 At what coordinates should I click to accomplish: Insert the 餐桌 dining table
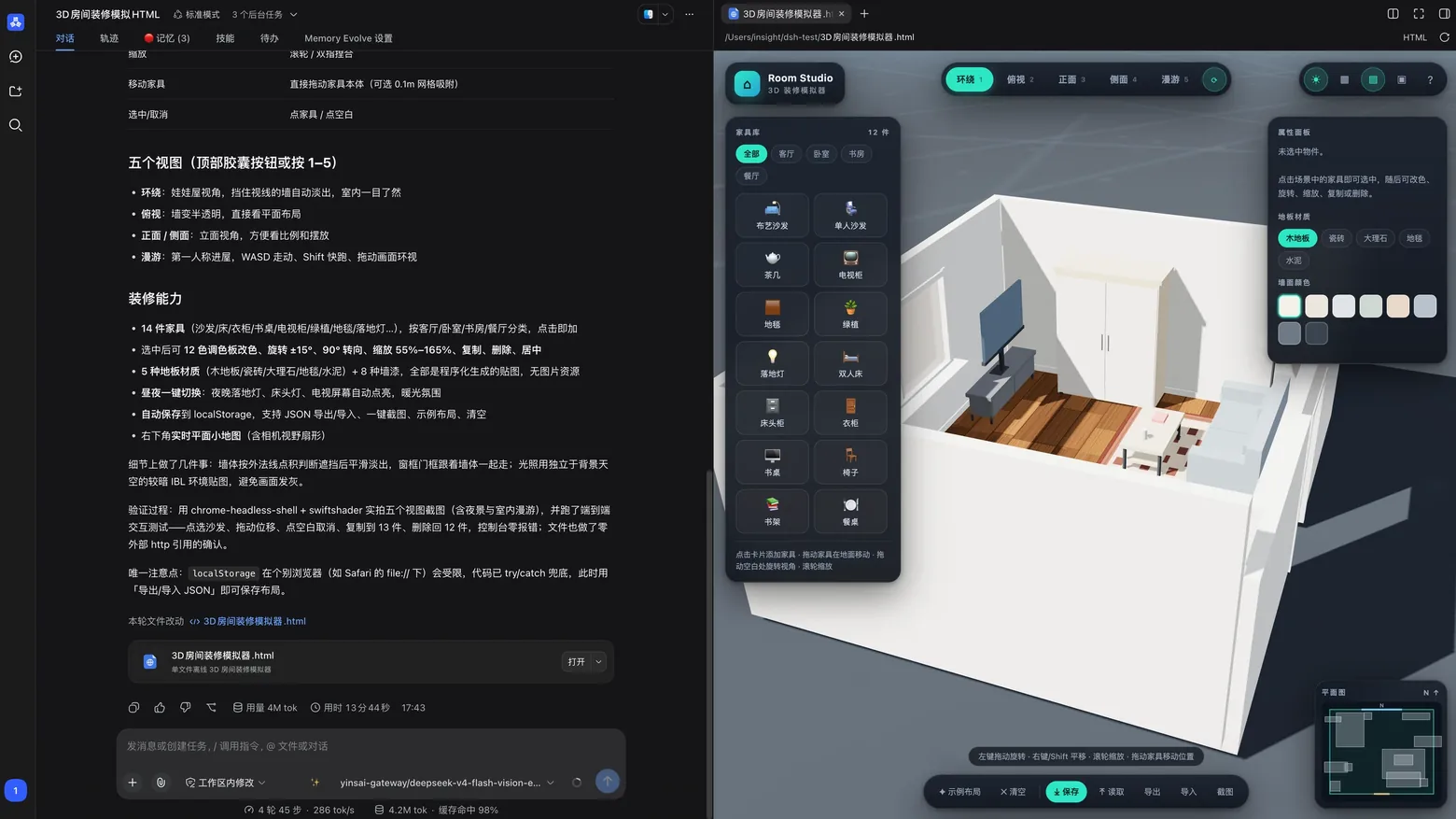(x=850, y=512)
